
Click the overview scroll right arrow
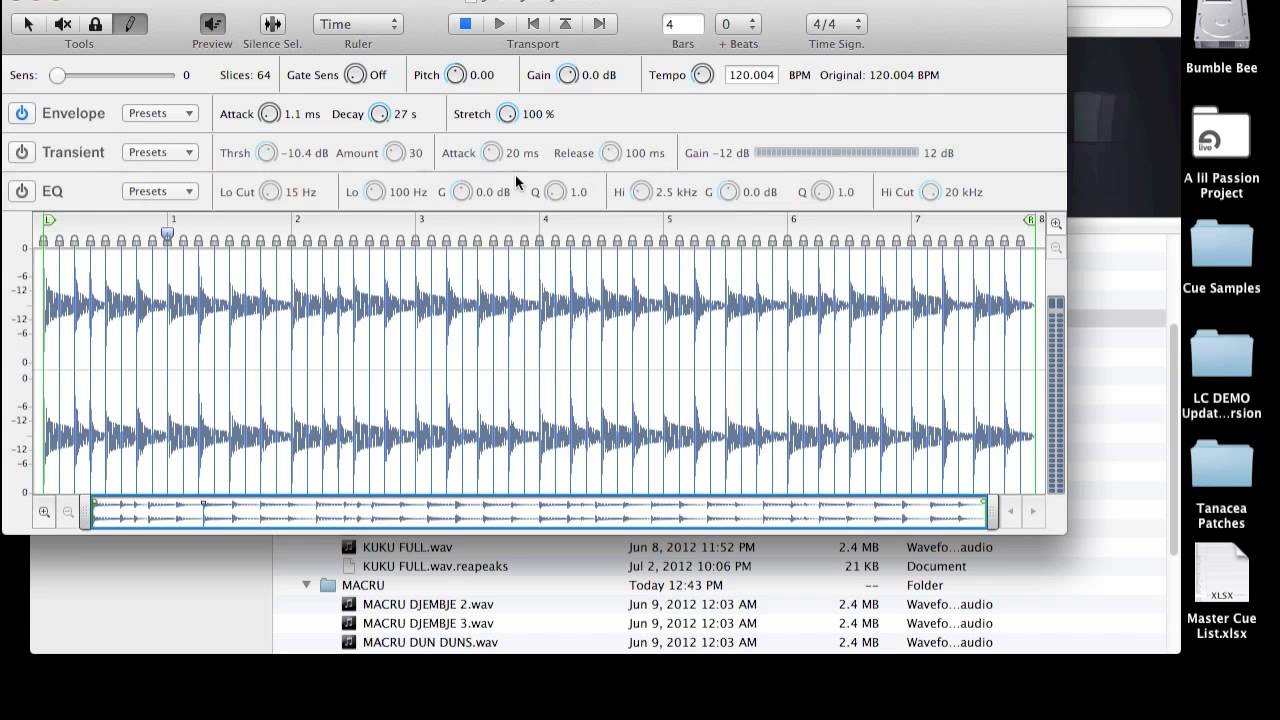pyautogui.click(x=1033, y=512)
